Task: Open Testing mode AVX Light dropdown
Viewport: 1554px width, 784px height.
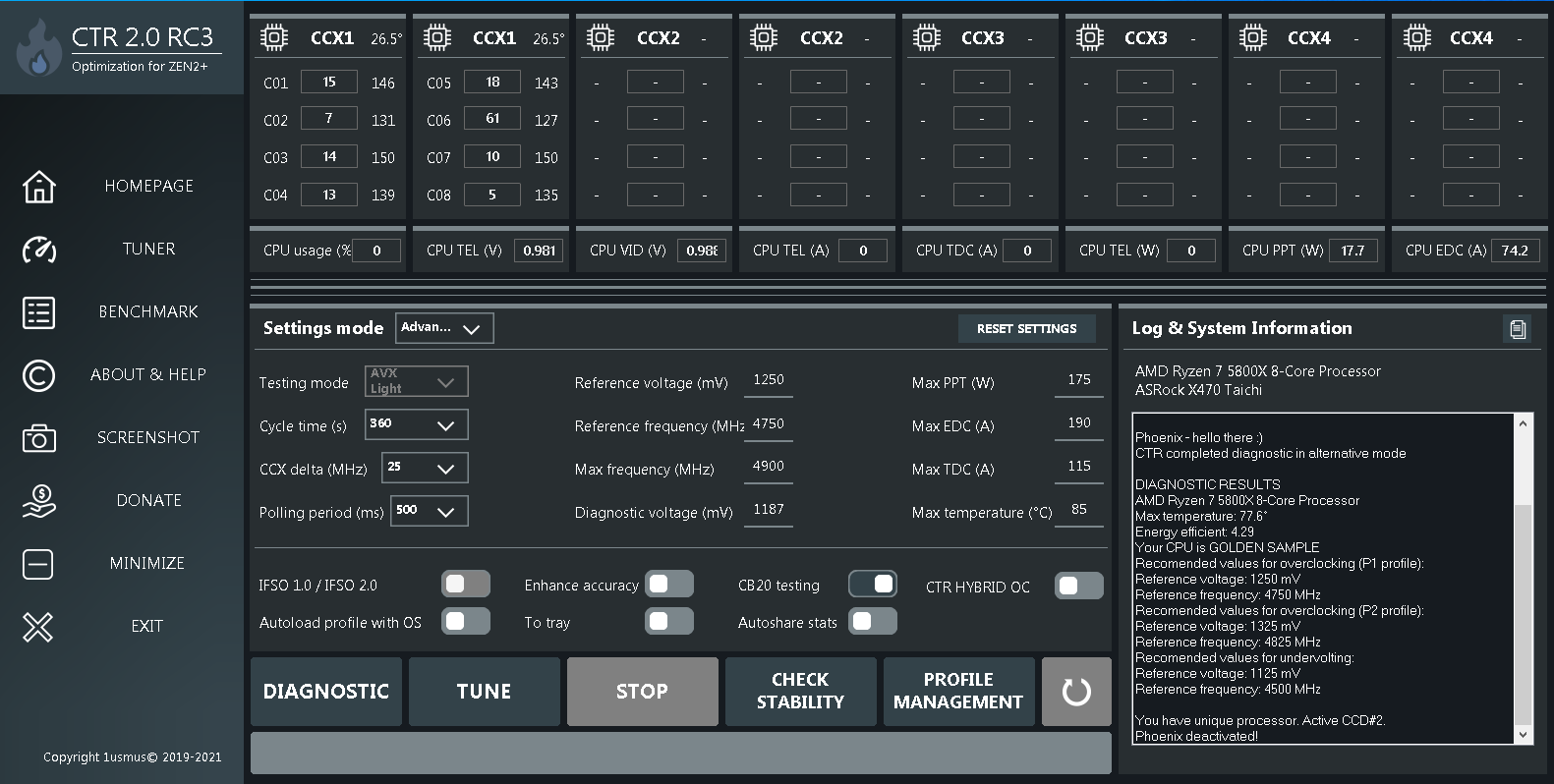Action: click(417, 381)
